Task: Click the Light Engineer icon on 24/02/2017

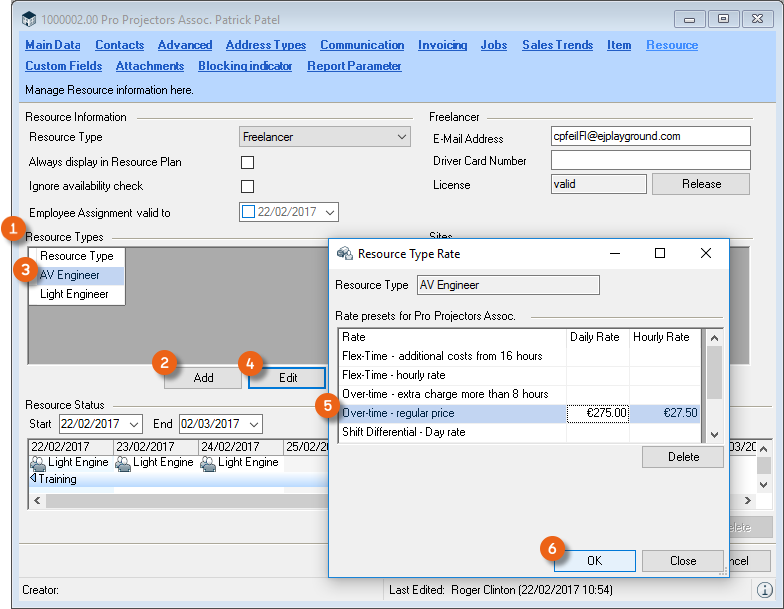Action: (208, 463)
